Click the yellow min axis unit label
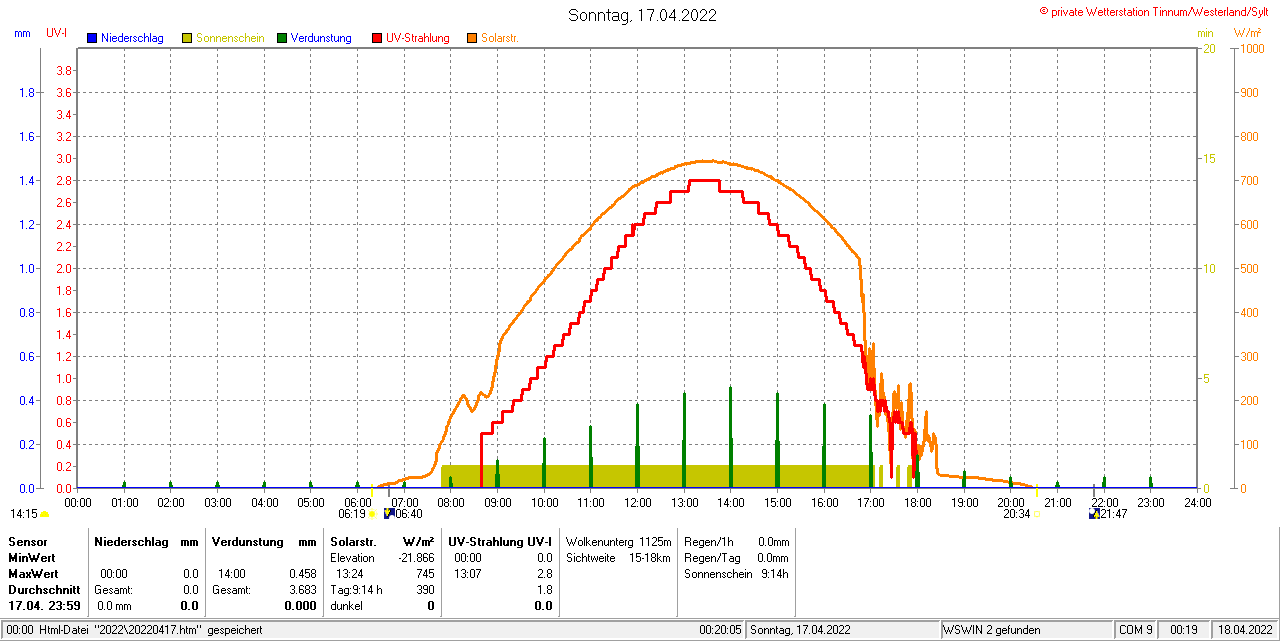Image resolution: width=1280 pixels, height=641 pixels. pos(1205,33)
